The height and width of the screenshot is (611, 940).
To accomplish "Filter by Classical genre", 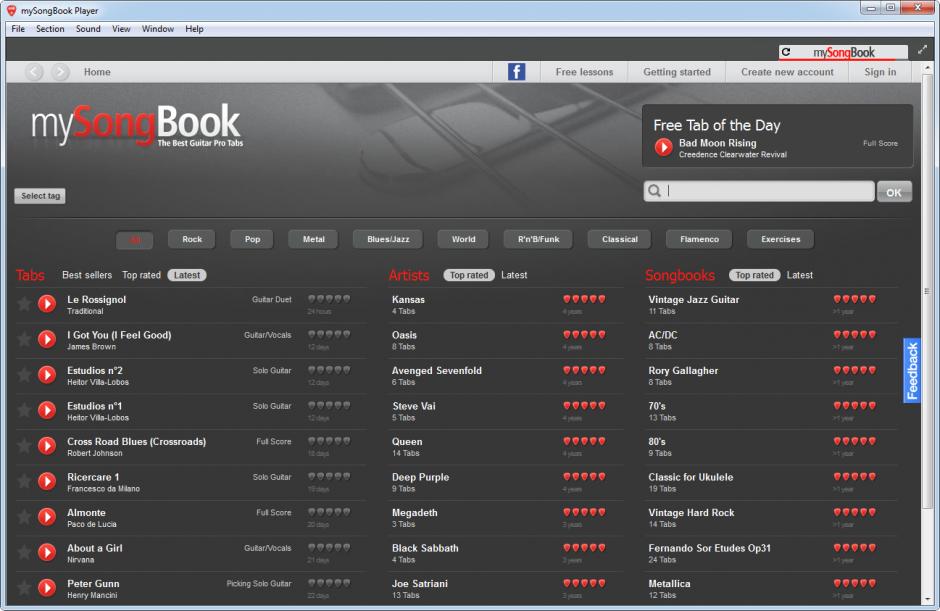I will (620, 239).
